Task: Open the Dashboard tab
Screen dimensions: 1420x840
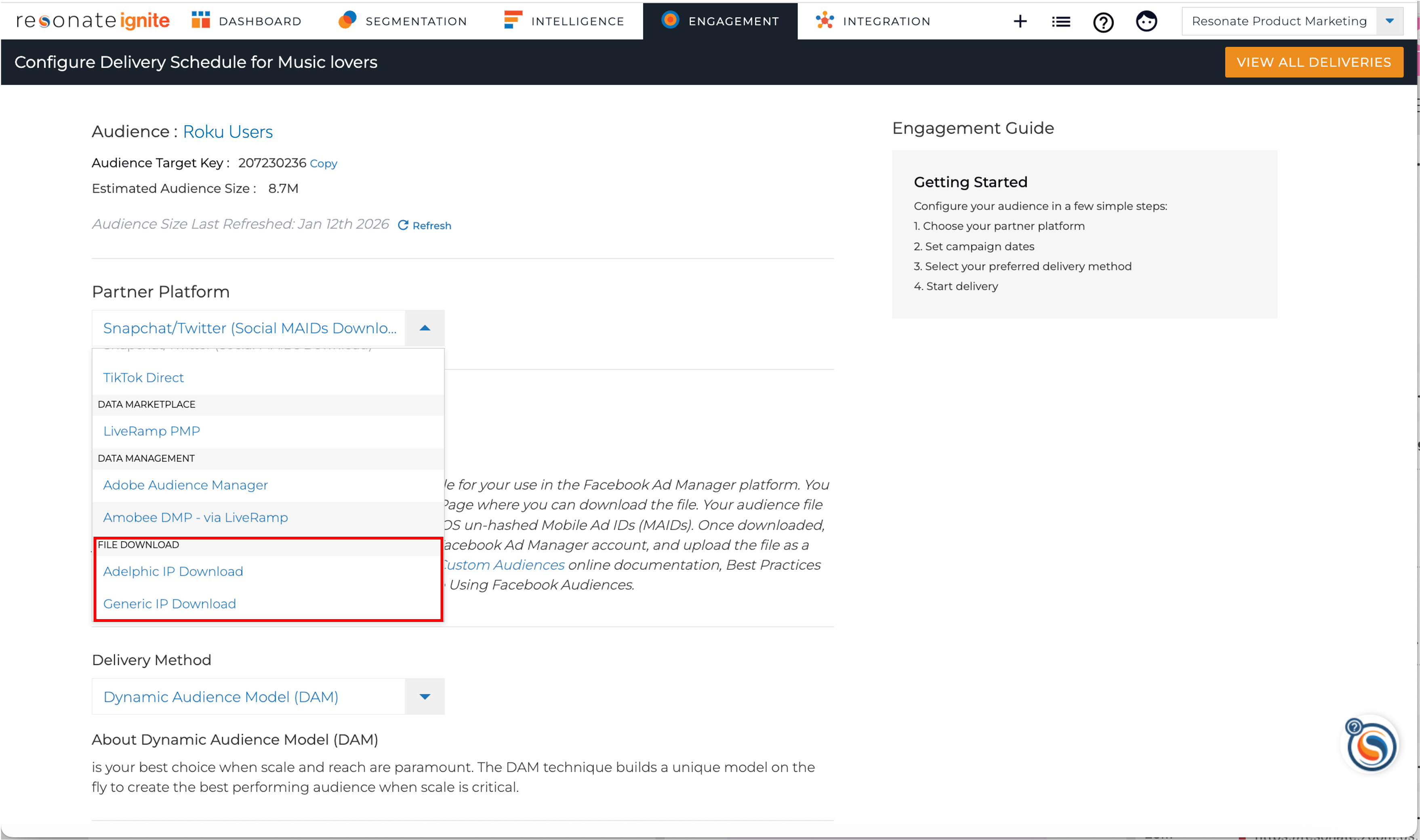Action: (247, 21)
